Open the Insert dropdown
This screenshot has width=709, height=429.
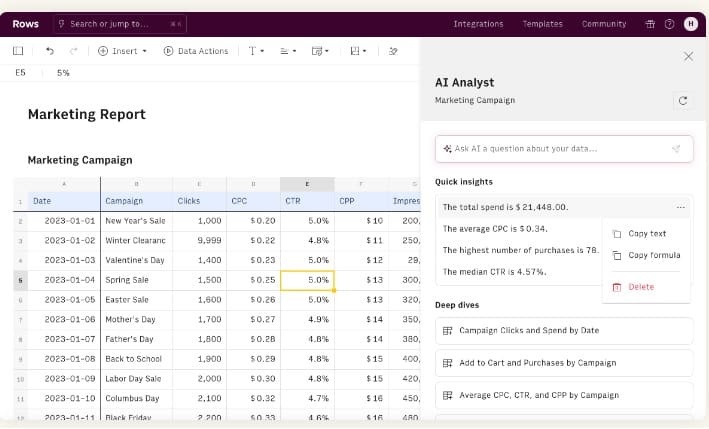point(123,51)
